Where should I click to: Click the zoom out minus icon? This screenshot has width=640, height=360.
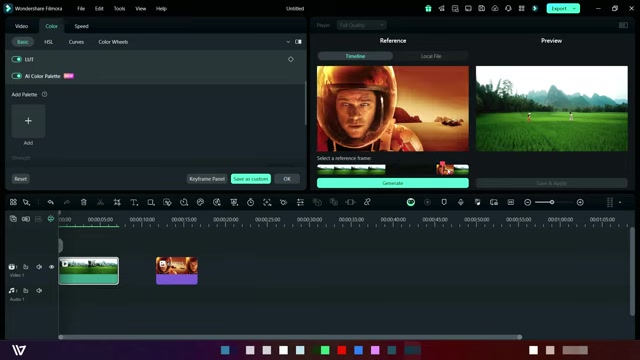click(527, 202)
